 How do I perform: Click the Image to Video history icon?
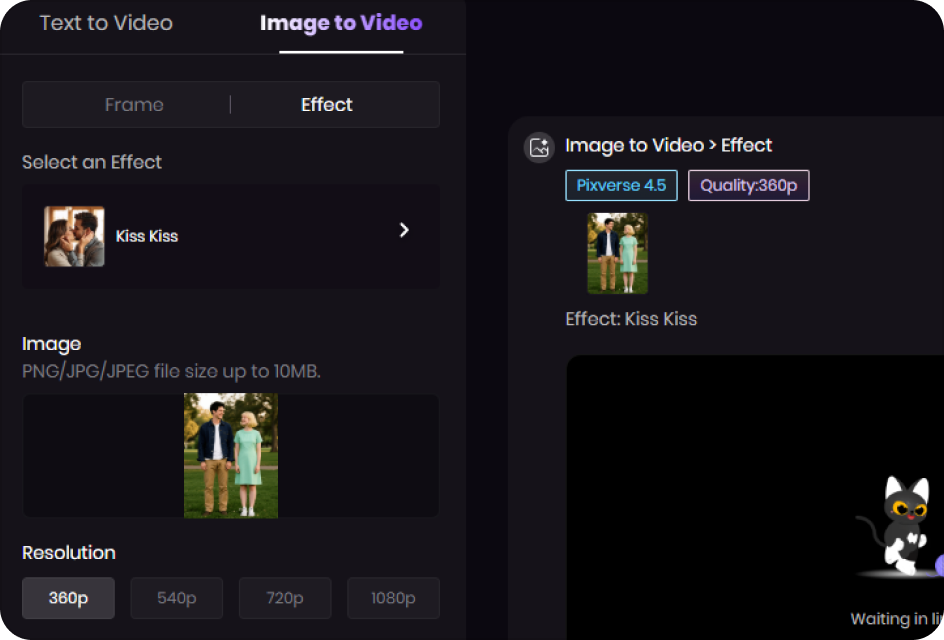tap(539, 148)
